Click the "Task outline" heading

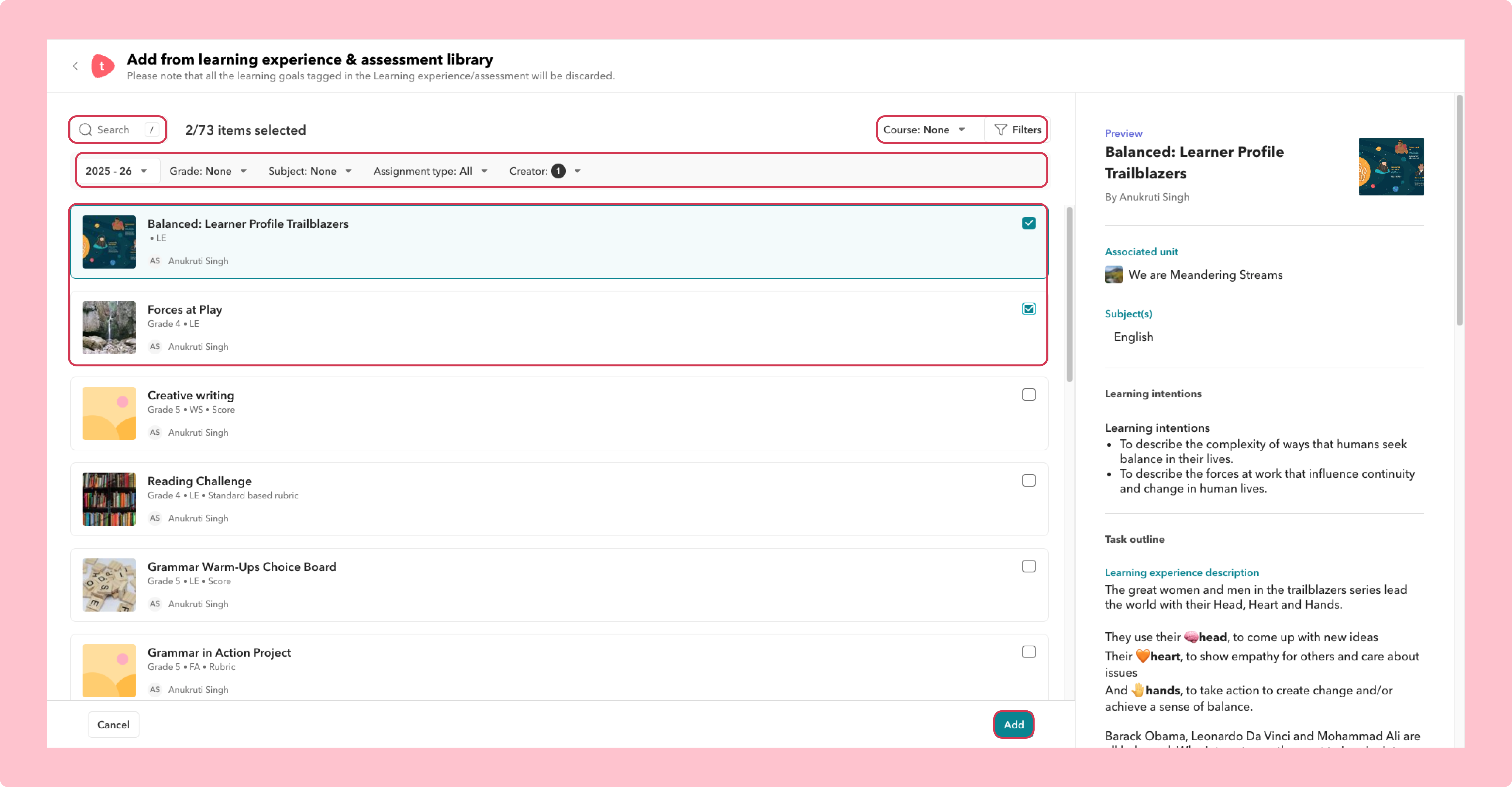pyautogui.click(x=1134, y=539)
